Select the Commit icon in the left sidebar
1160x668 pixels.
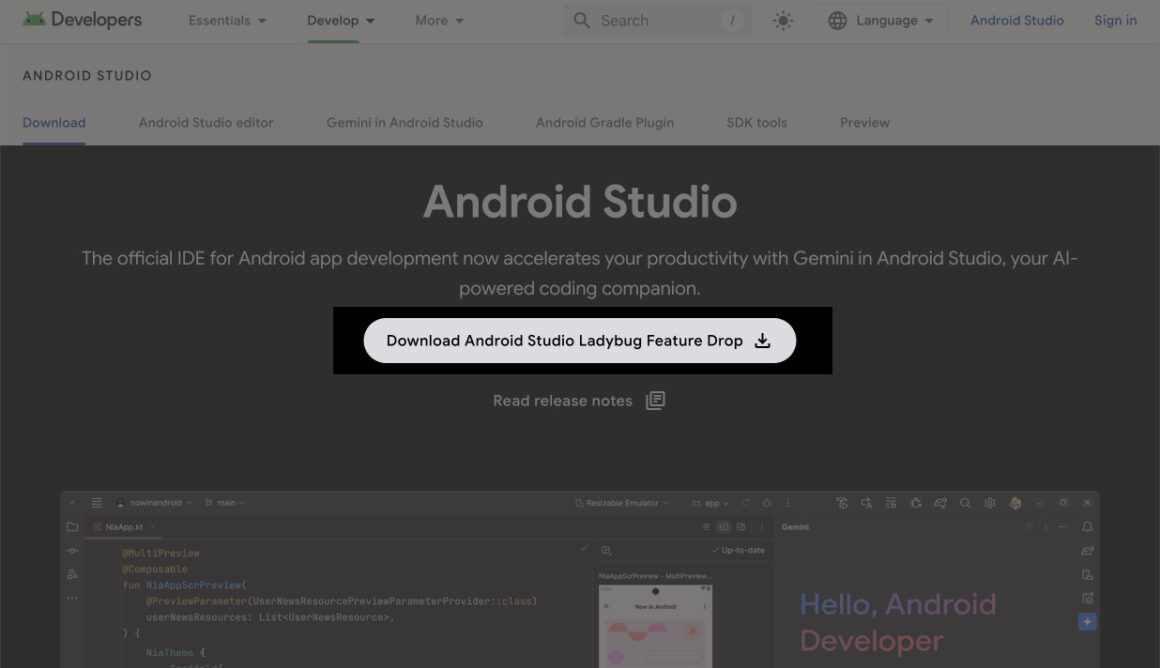pos(71,550)
